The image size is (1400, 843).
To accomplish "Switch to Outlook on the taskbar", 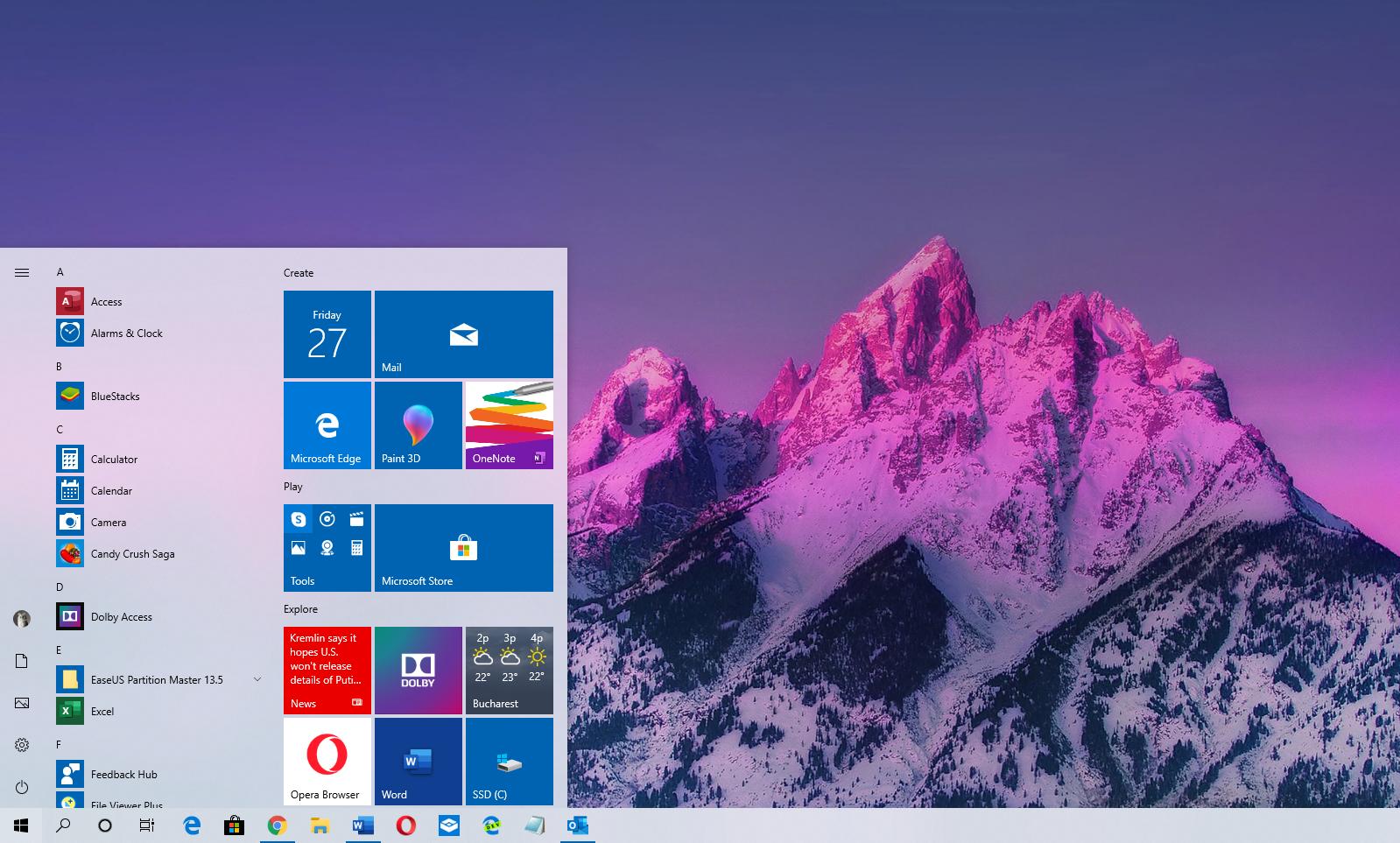I will (x=577, y=825).
